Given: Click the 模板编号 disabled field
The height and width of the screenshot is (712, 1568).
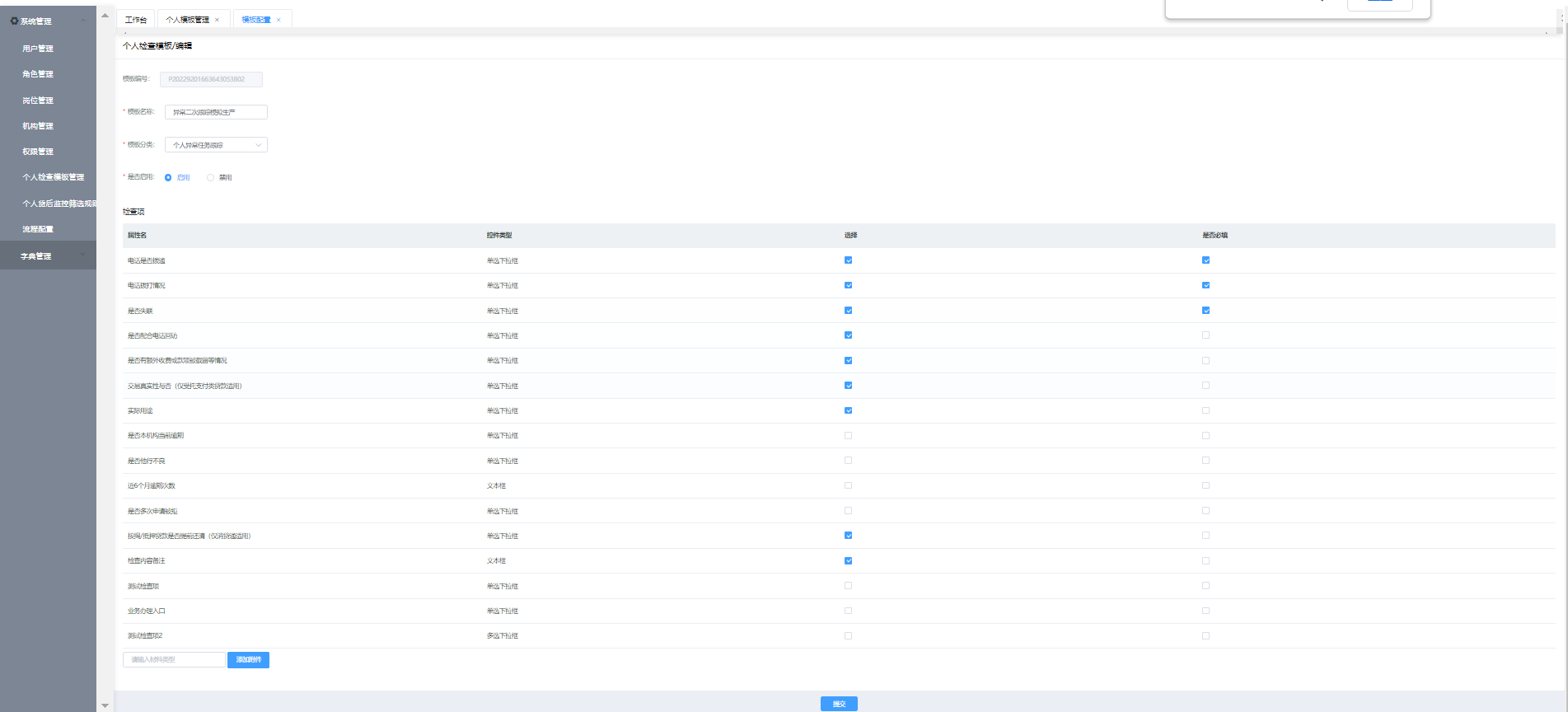Looking at the screenshot, I should (211, 79).
